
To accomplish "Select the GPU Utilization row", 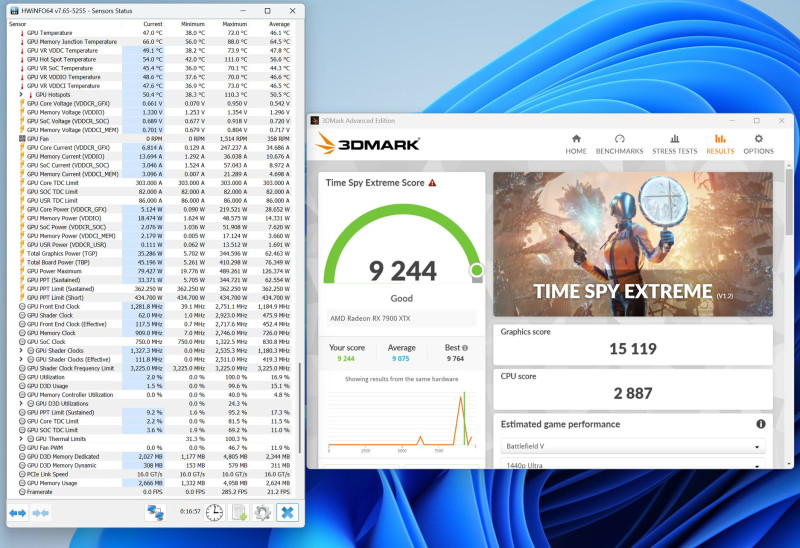I will pos(149,377).
